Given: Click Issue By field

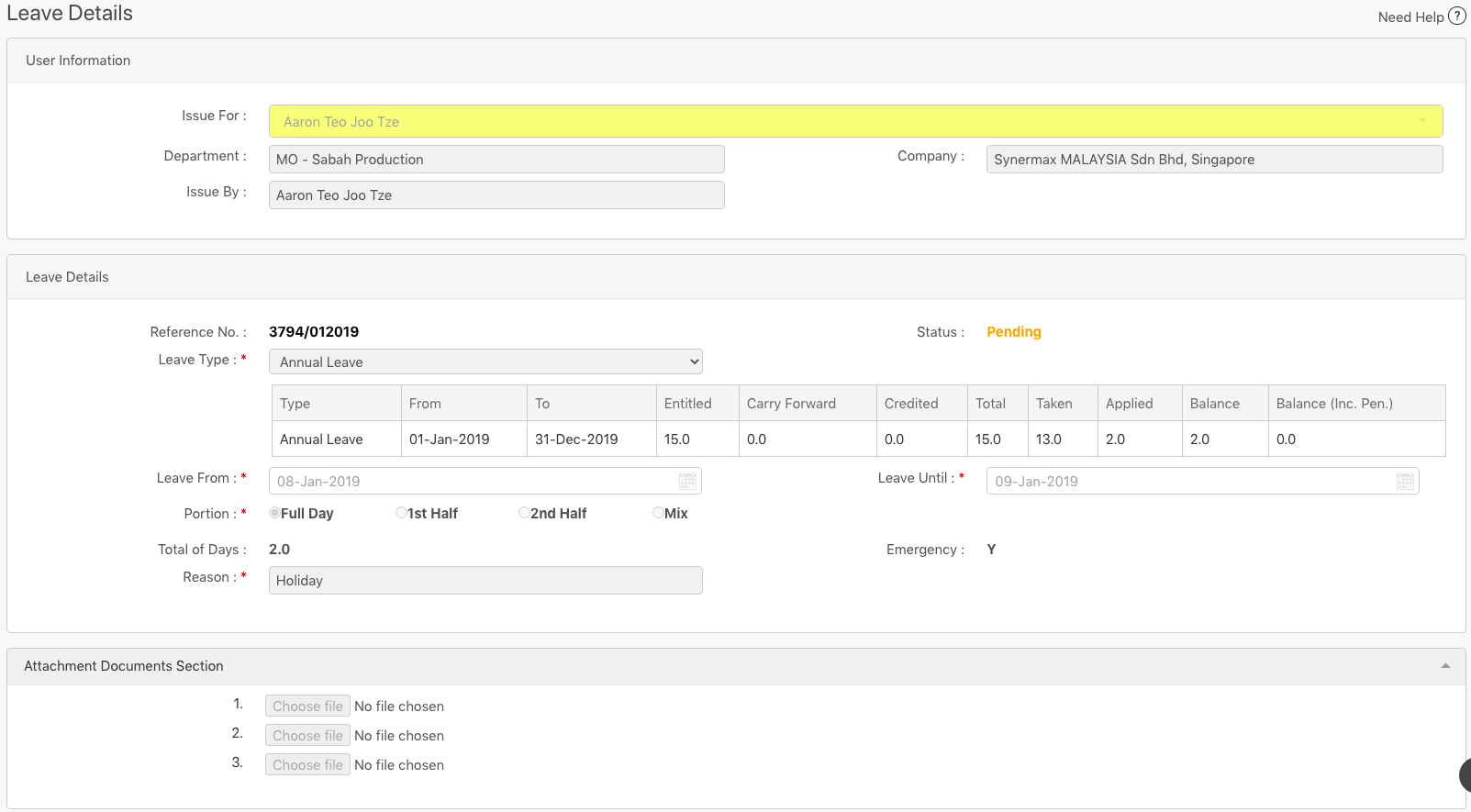Looking at the screenshot, I should (x=496, y=195).
